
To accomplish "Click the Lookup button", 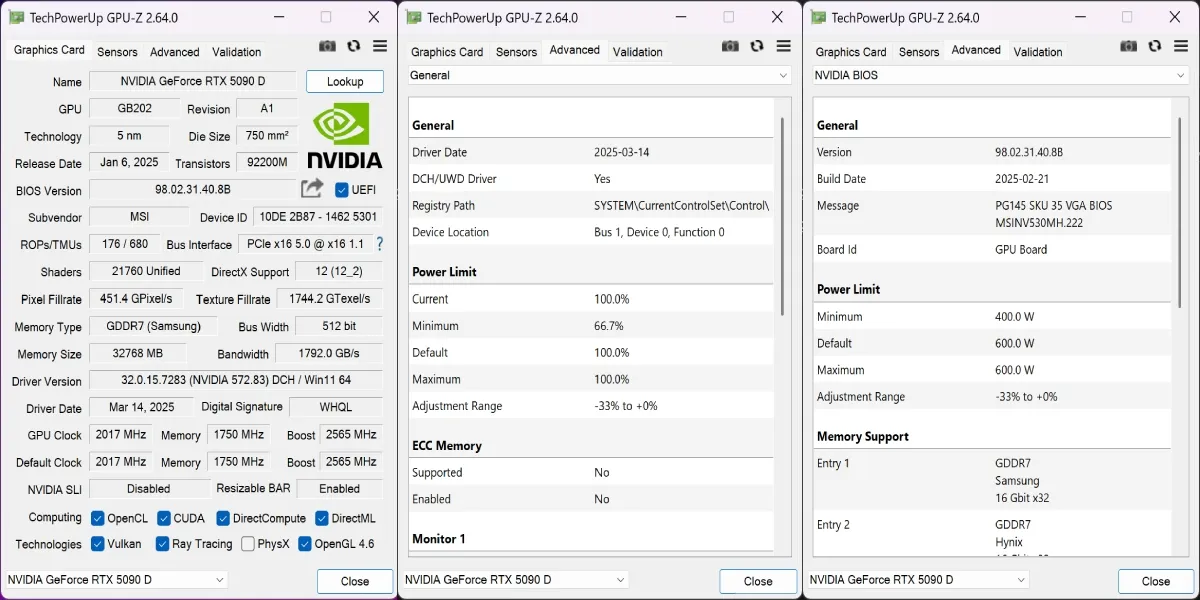I will (345, 81).
